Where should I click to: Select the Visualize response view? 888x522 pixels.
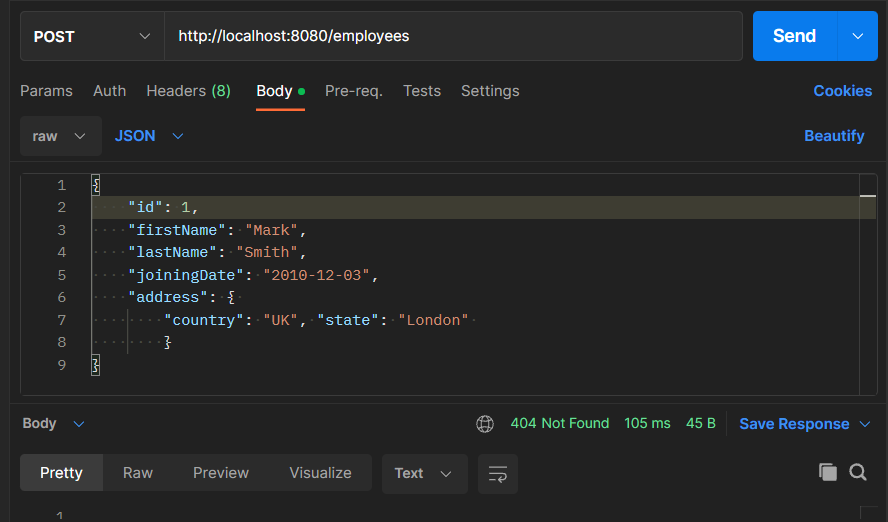(321, 473)
